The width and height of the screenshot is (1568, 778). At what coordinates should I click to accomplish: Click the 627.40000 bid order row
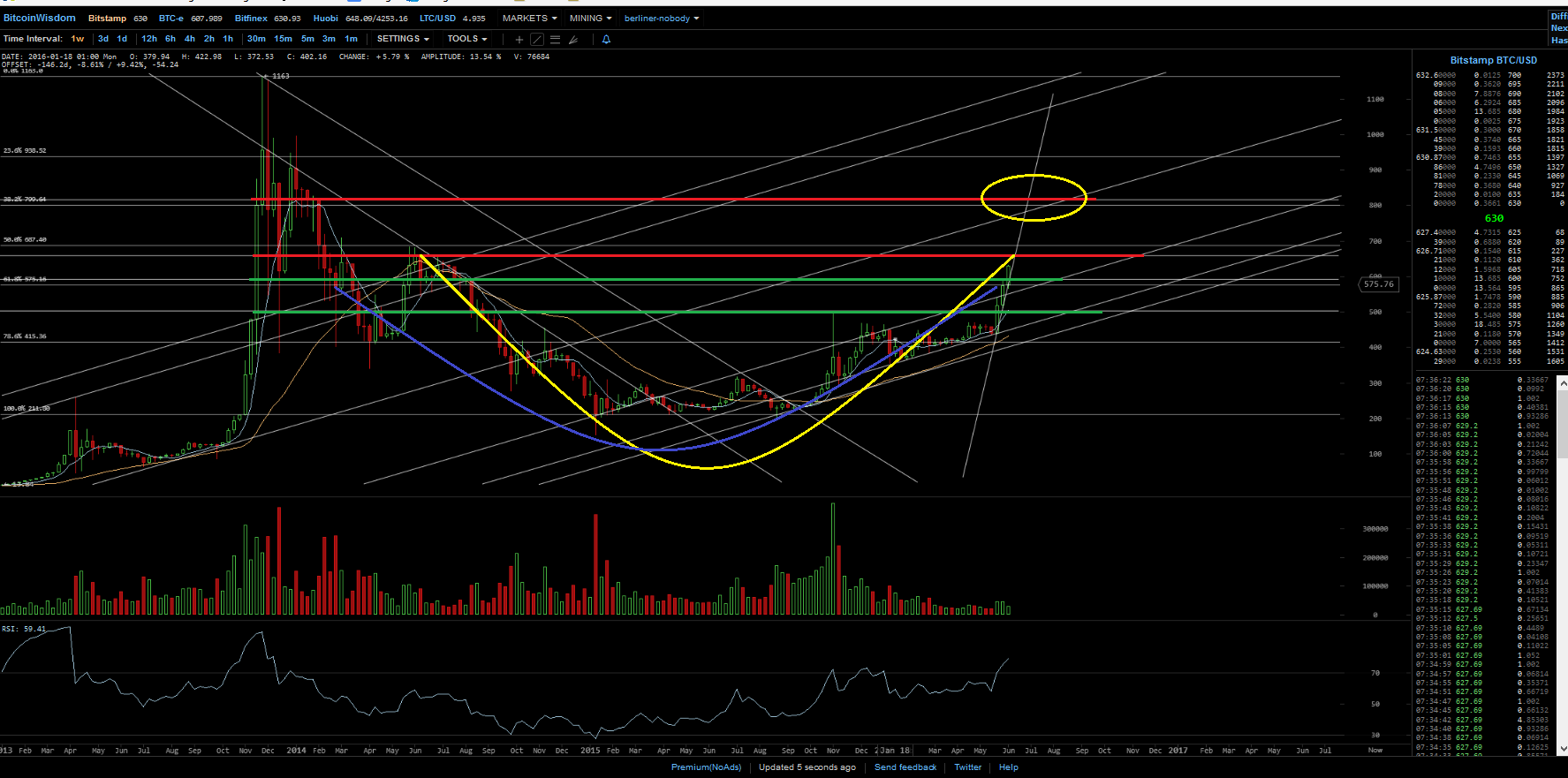pos(1489,232)
